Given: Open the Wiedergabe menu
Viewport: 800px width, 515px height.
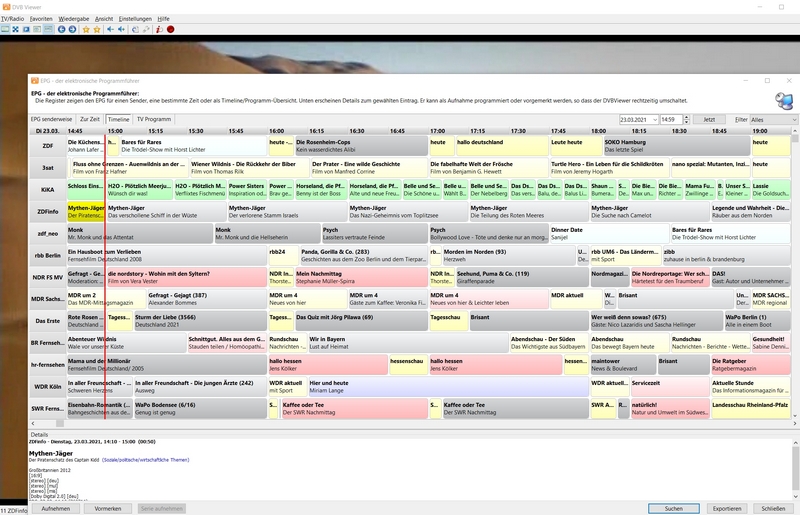Looking at the screenshot, I should [x=73, y=18].
